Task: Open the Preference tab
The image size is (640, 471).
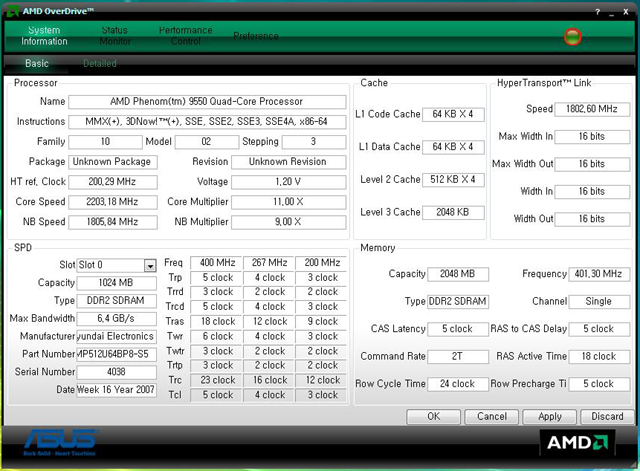Action: coord(256,36)
